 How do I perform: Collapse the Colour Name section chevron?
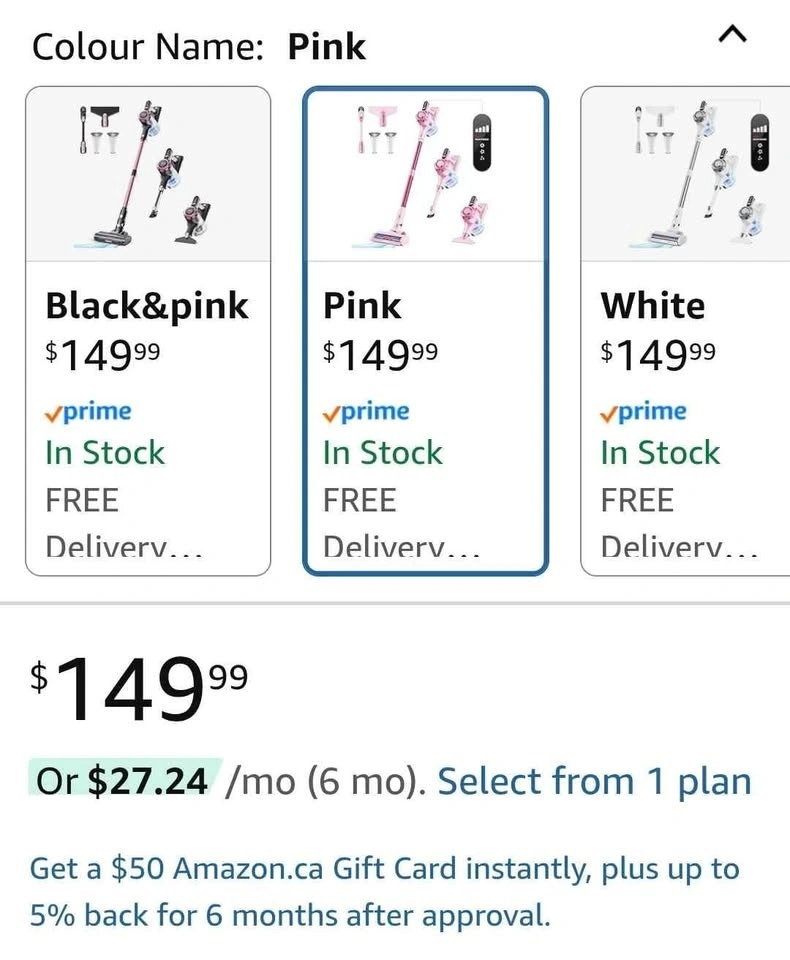[732, 36]
